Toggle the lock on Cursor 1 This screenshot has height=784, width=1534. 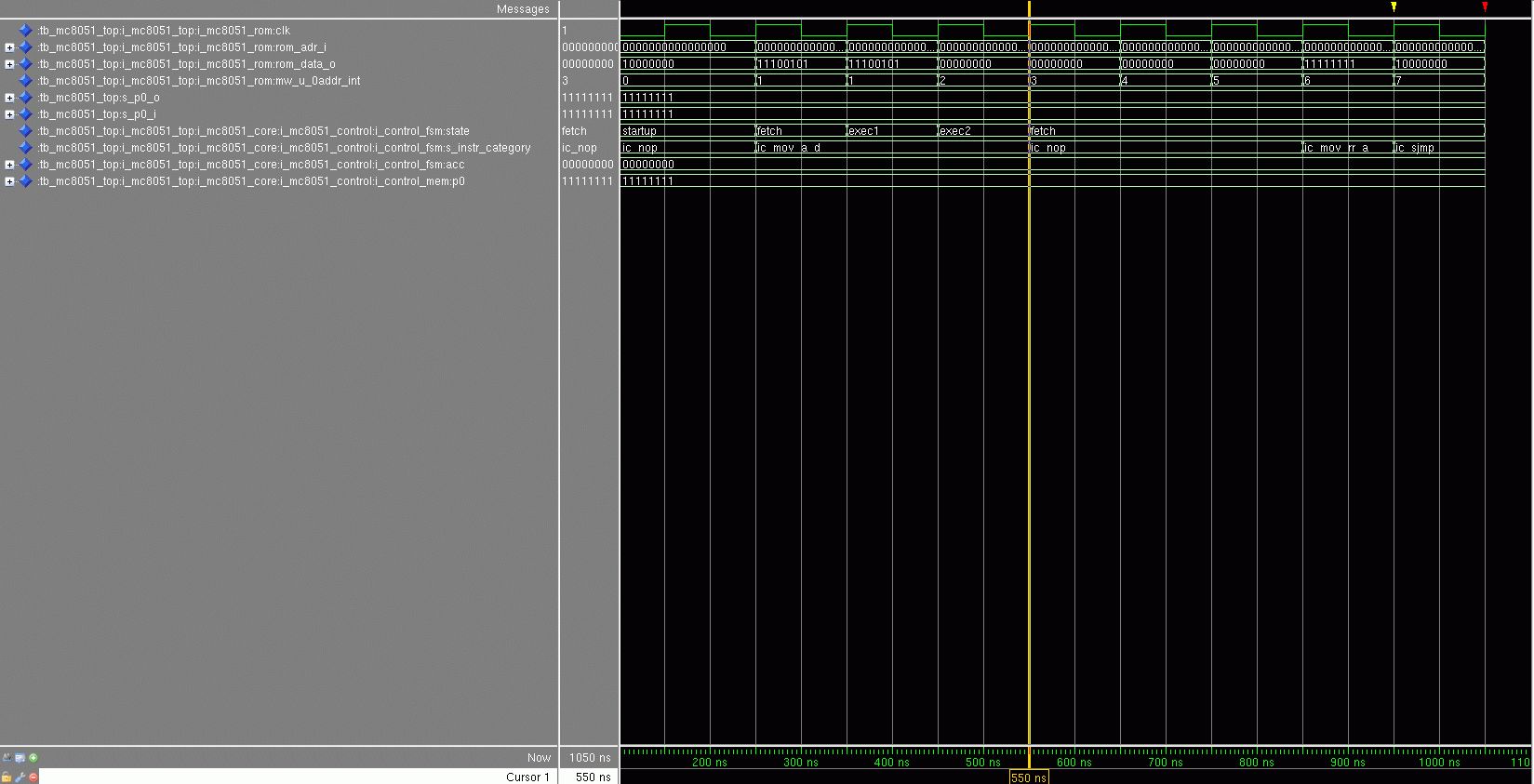point(7,777)
